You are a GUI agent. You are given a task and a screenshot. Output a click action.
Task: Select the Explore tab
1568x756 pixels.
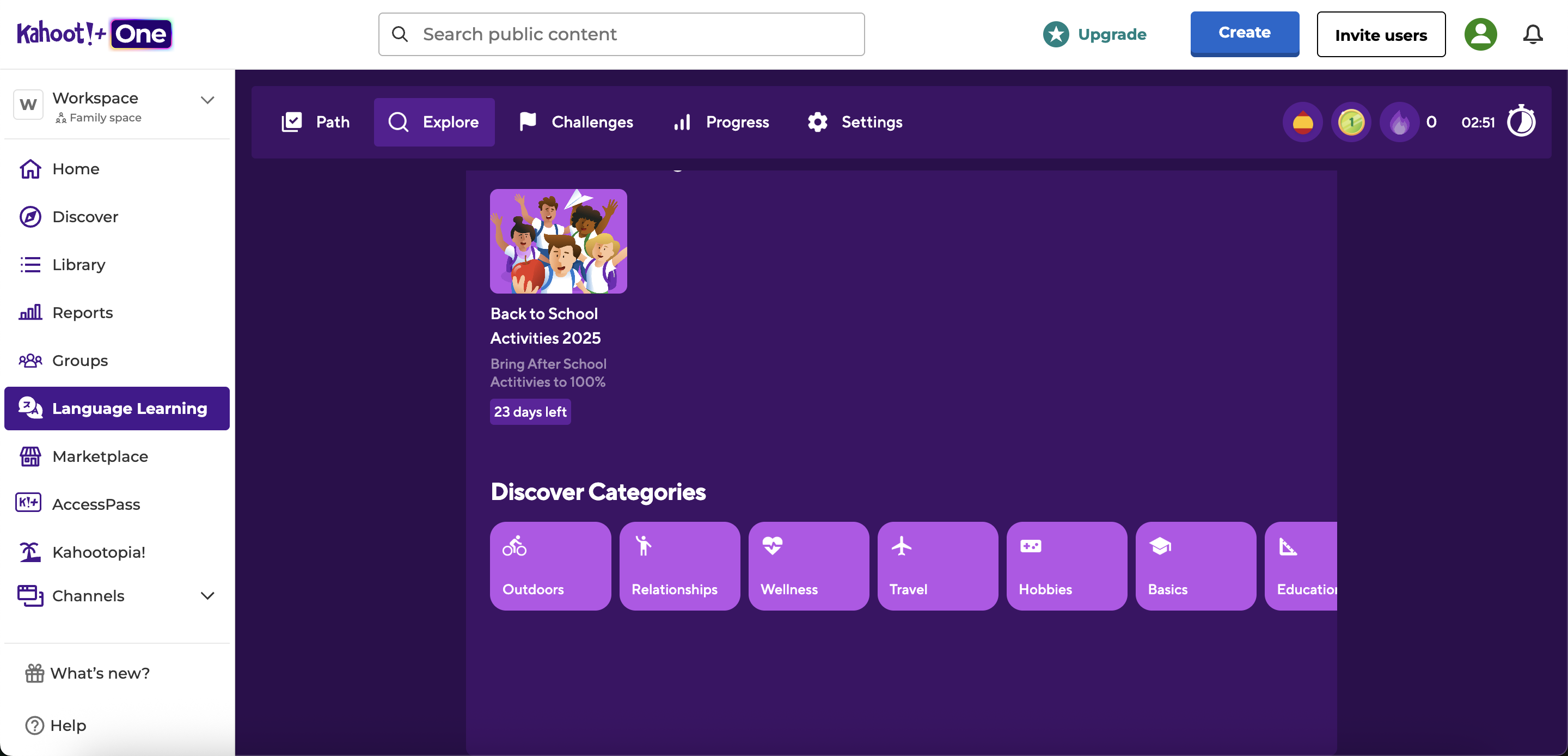434,123
